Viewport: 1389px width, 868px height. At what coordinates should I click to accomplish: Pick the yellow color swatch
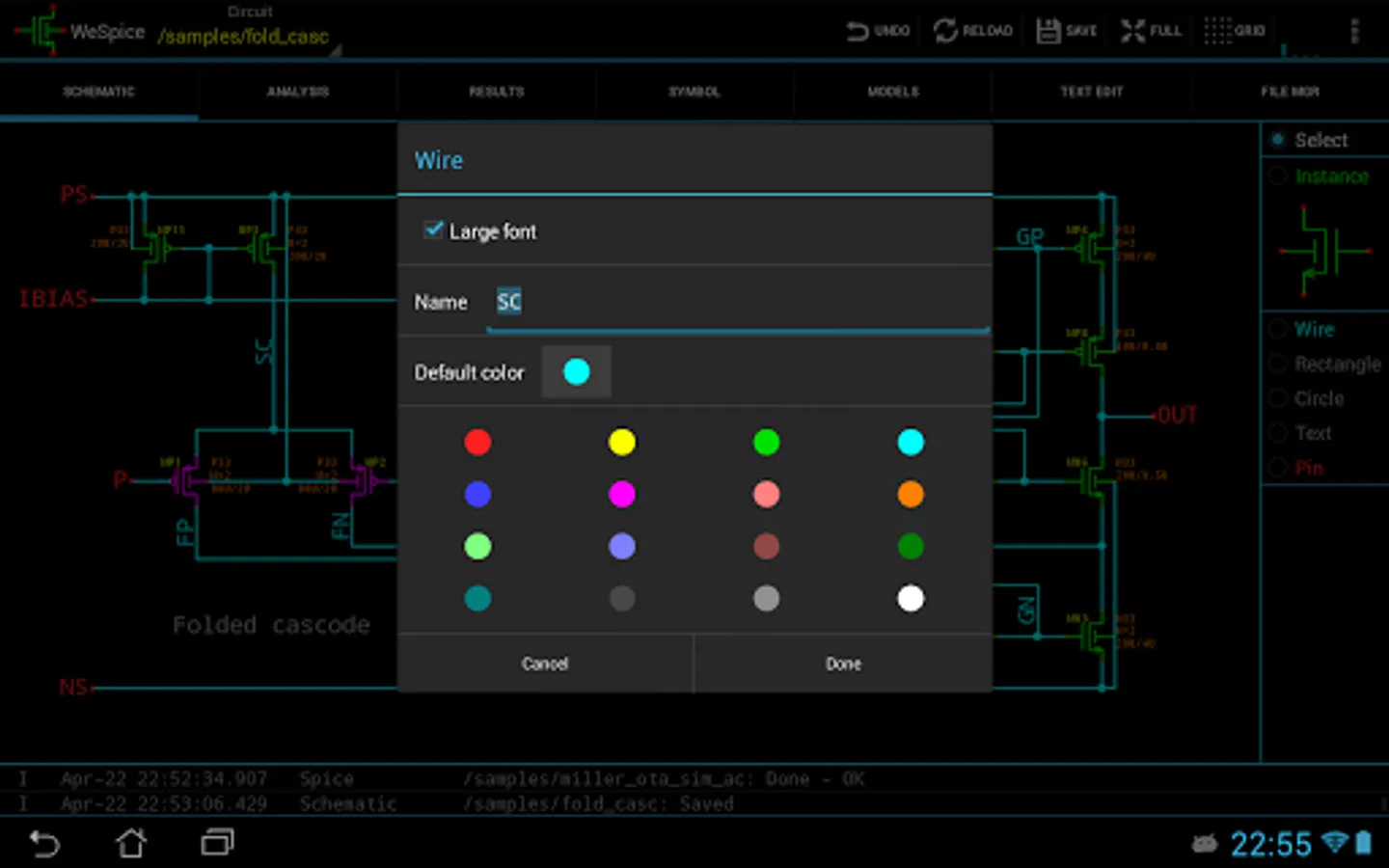[x=622, y=442]
